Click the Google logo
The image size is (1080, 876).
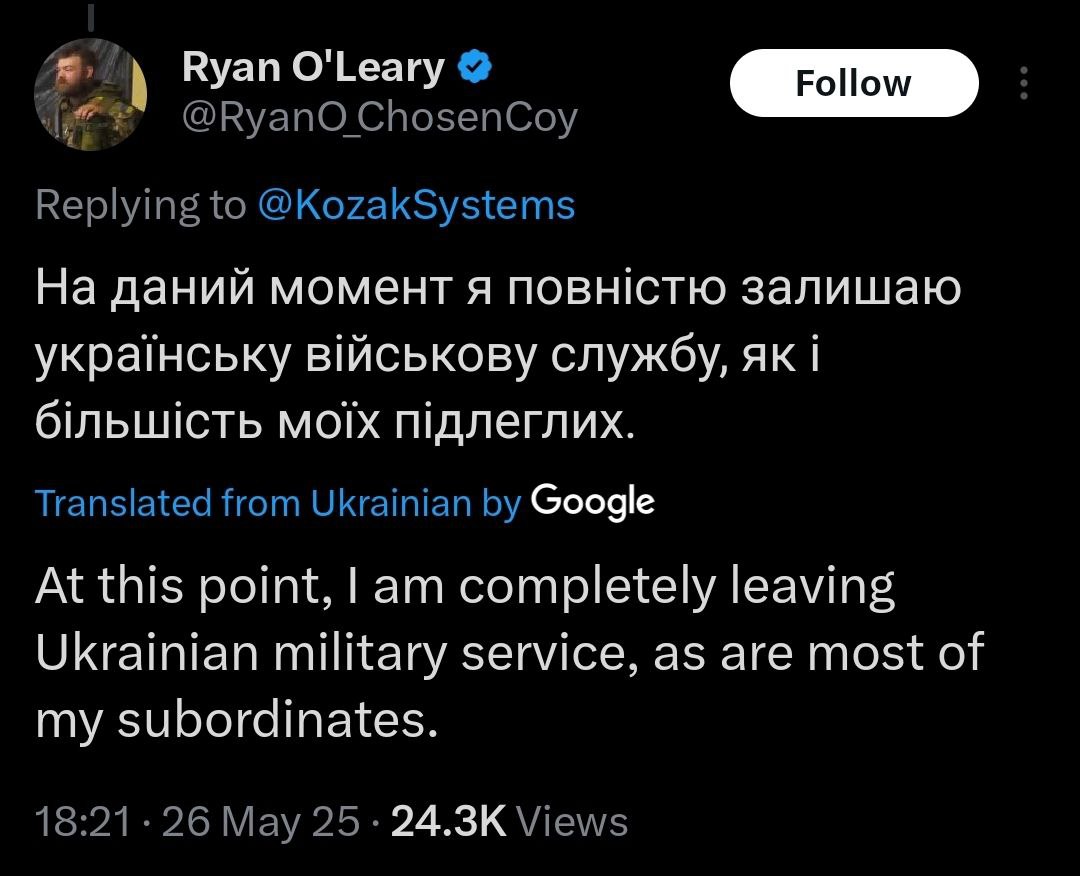pos(593,500)
